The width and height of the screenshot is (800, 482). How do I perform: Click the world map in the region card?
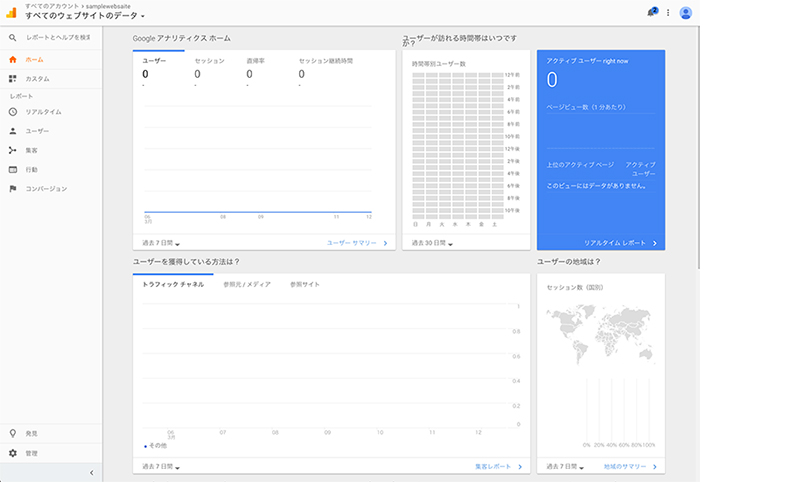[x=600, y=333]
